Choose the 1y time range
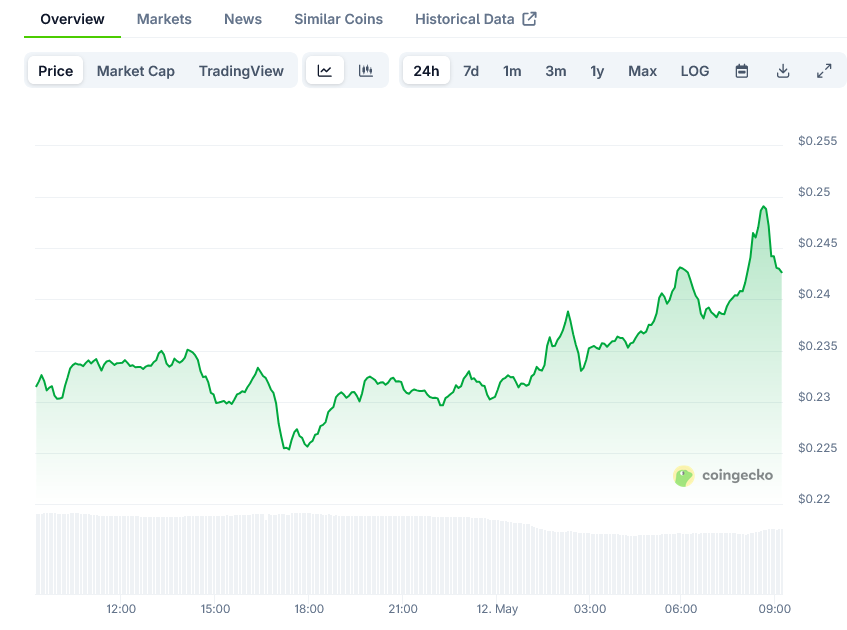This screenshot has height=630, width=847. [597, 71]
